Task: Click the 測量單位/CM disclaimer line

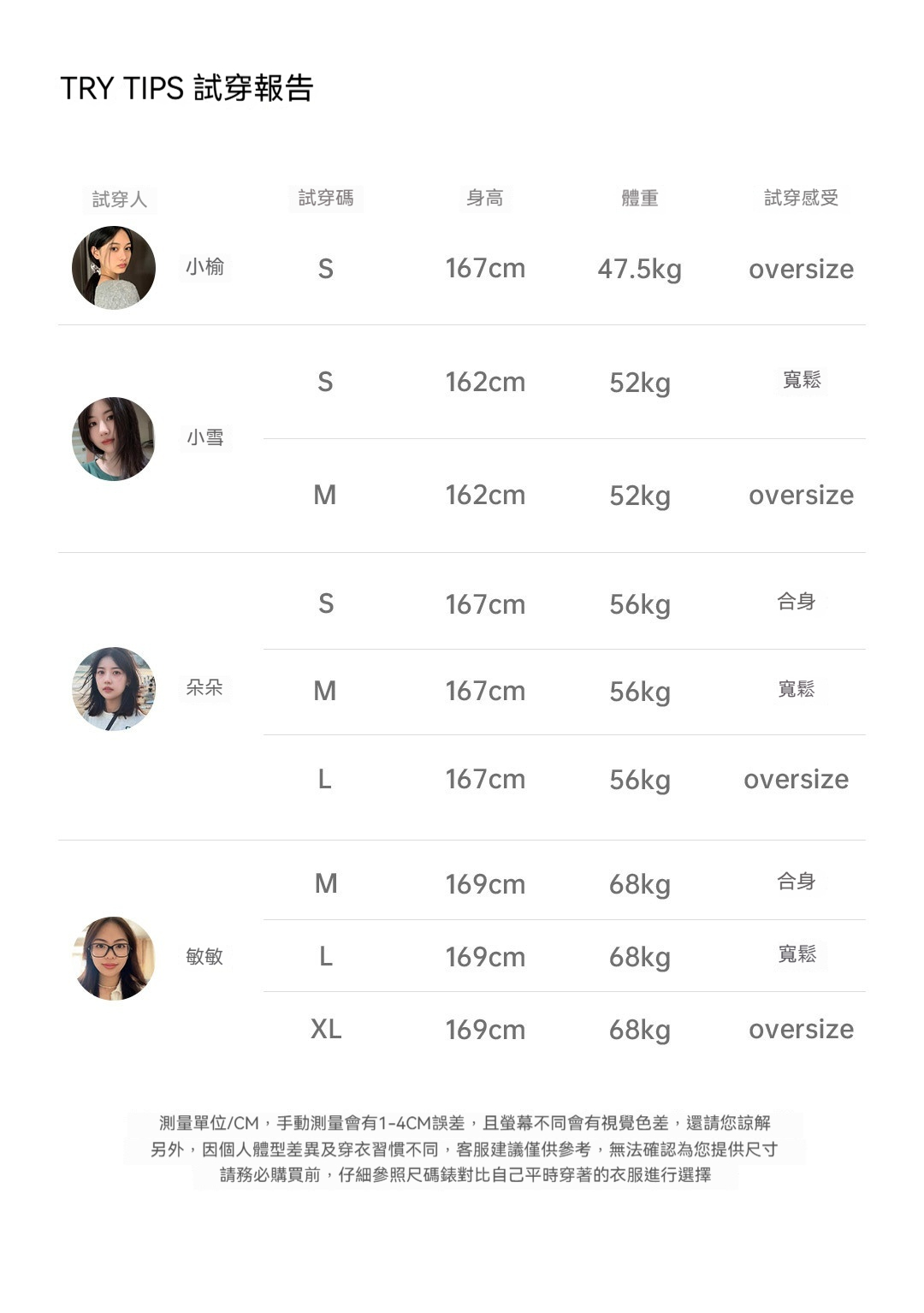Action: 465,1123
